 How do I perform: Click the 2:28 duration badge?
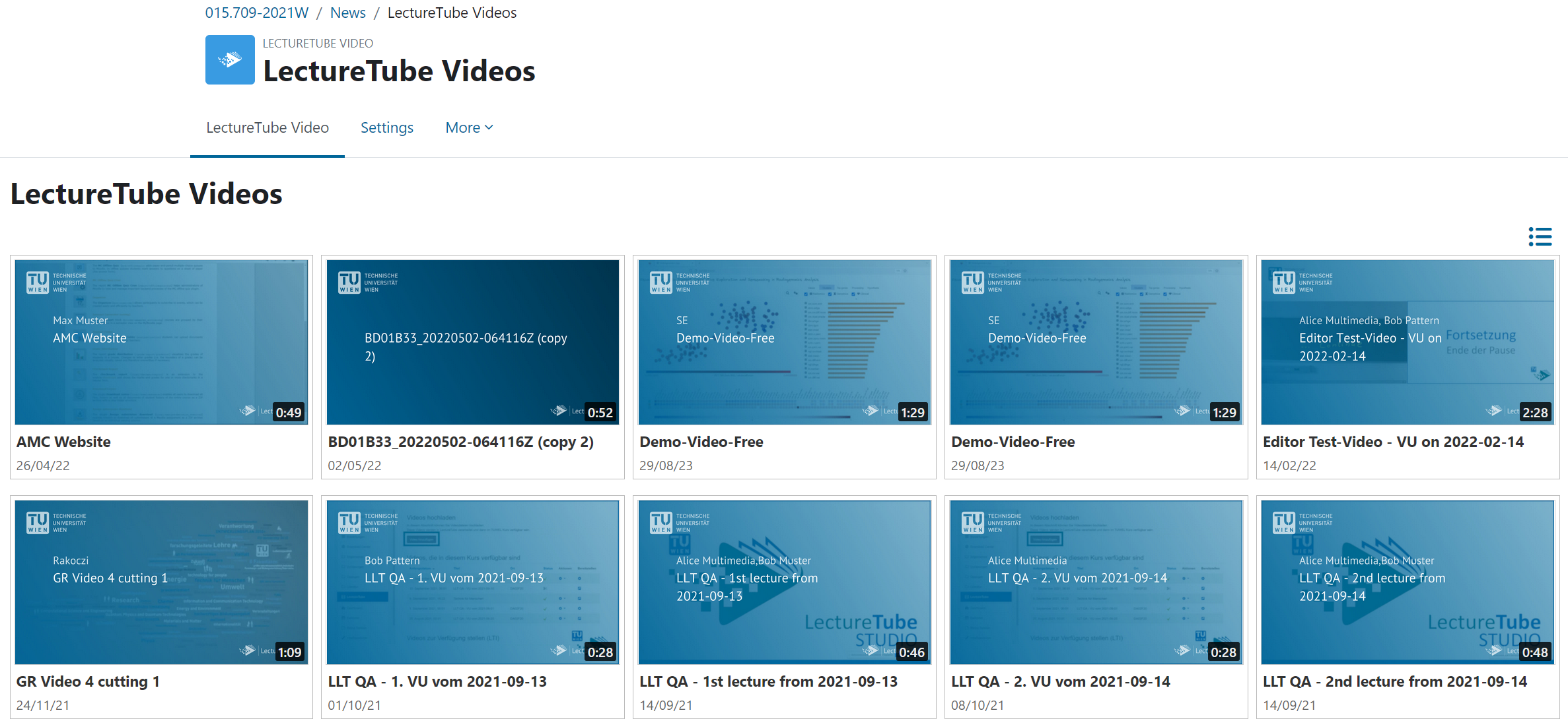point(1535,413)
